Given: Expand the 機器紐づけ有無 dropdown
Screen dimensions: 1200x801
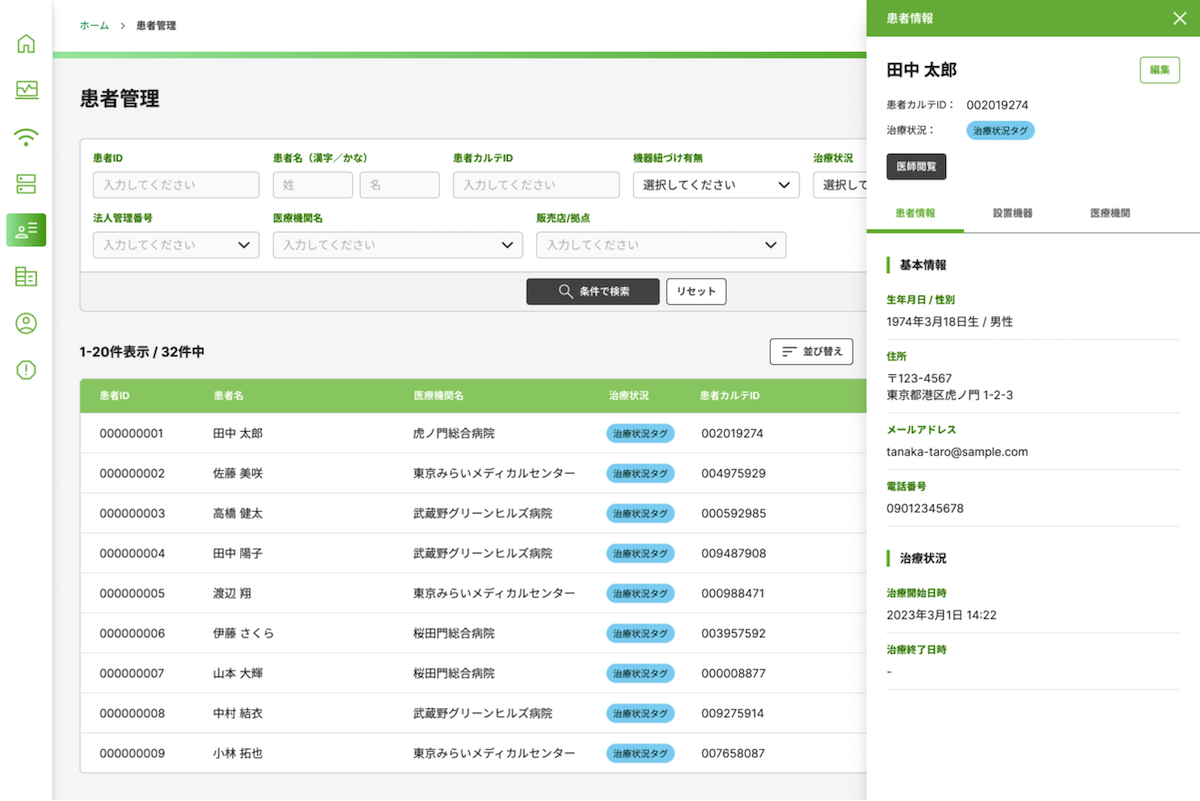Looking at the screenshot, I should click(x=715, y=185).
